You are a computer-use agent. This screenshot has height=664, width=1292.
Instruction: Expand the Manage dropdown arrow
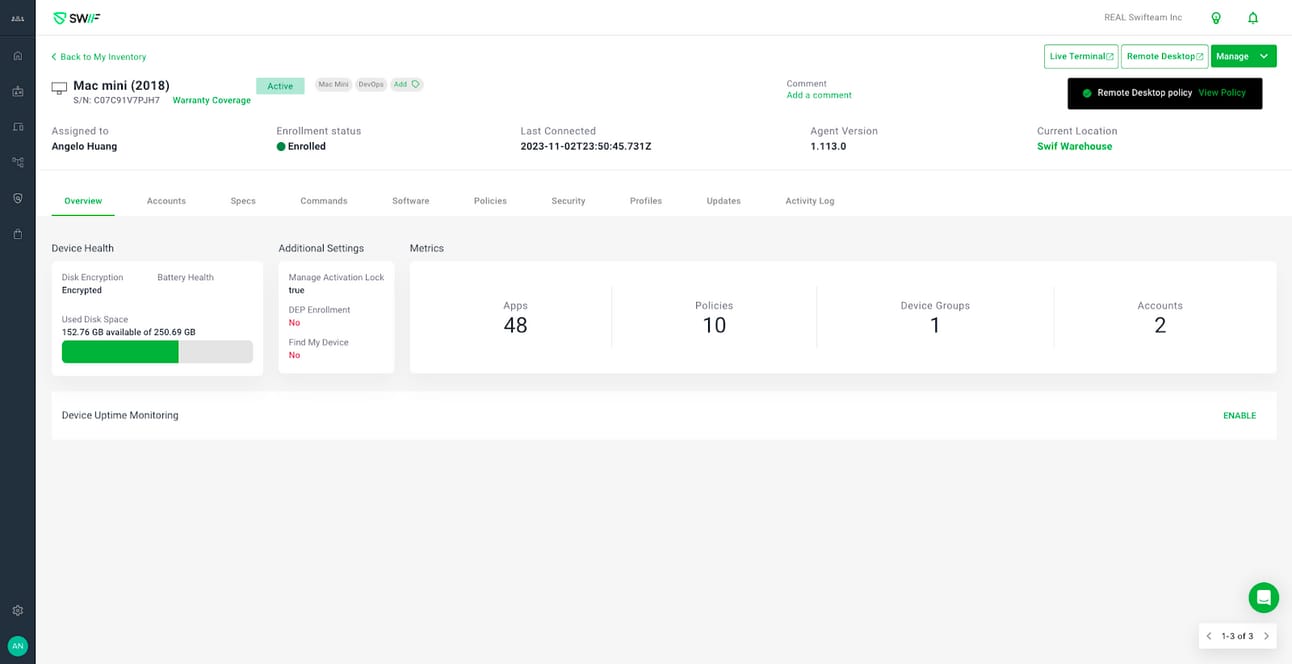coord(1264,56)
